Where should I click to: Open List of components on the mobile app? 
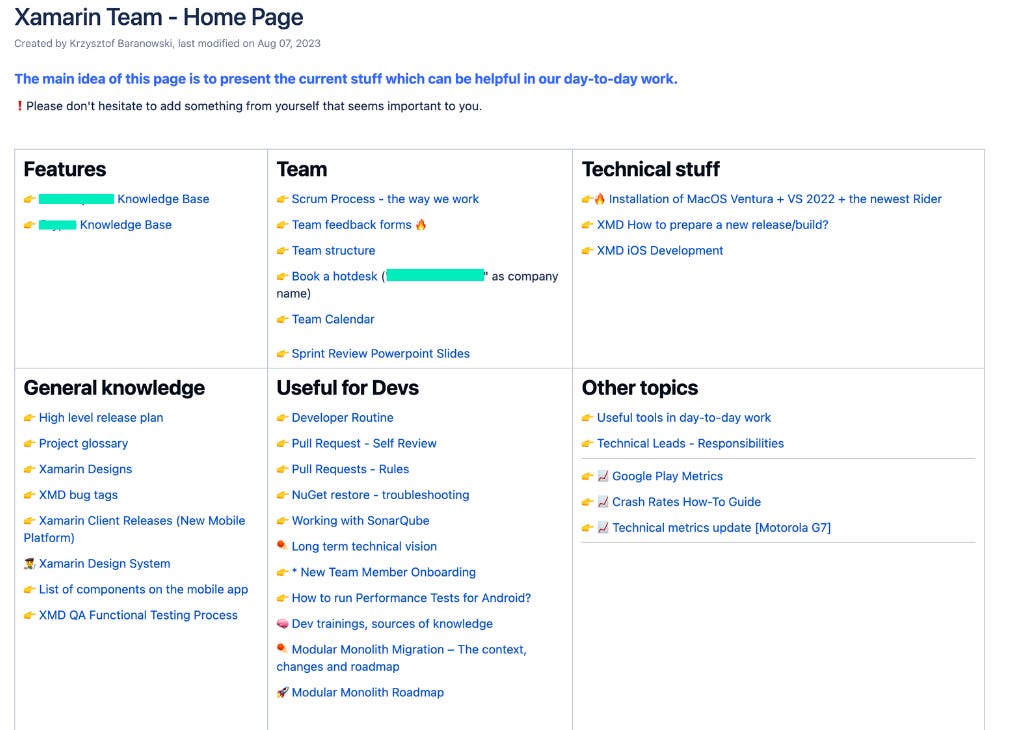(143, 590)
